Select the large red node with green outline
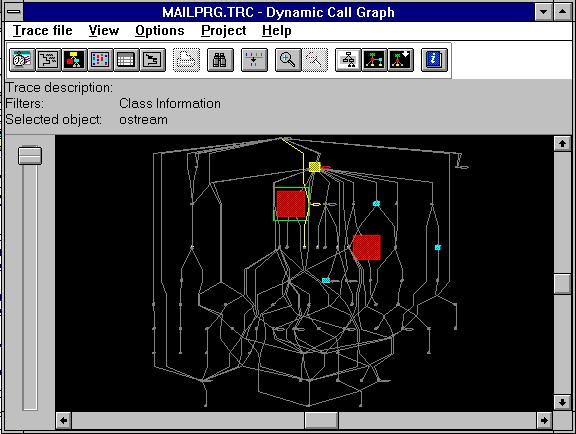This screenshot has height=434, width=576. click(291, 204)
